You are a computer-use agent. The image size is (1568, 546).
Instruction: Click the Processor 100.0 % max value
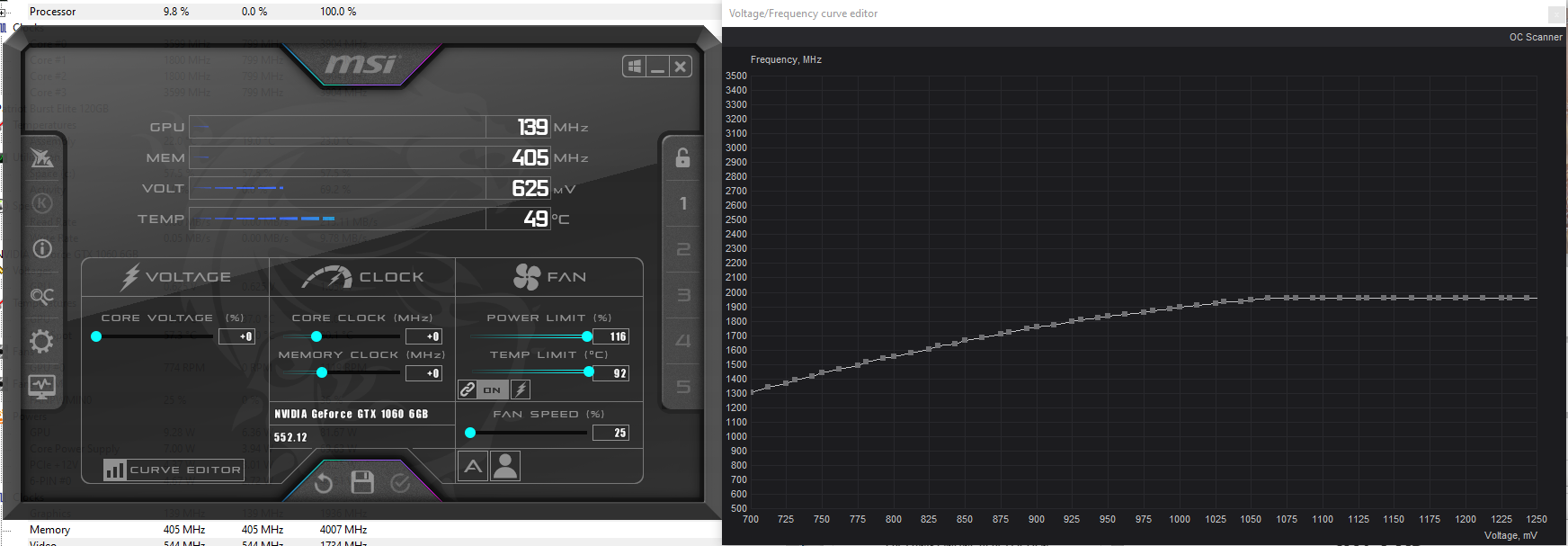[338, 12]
